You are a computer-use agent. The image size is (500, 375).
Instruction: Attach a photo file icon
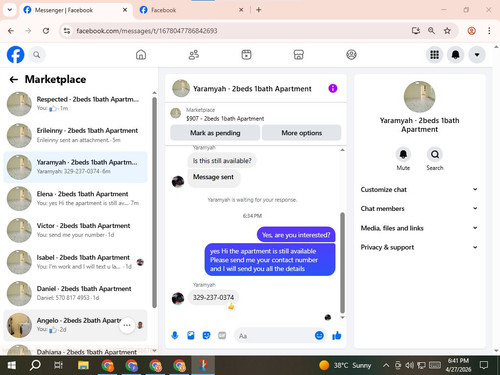click(x=191, y=335)
